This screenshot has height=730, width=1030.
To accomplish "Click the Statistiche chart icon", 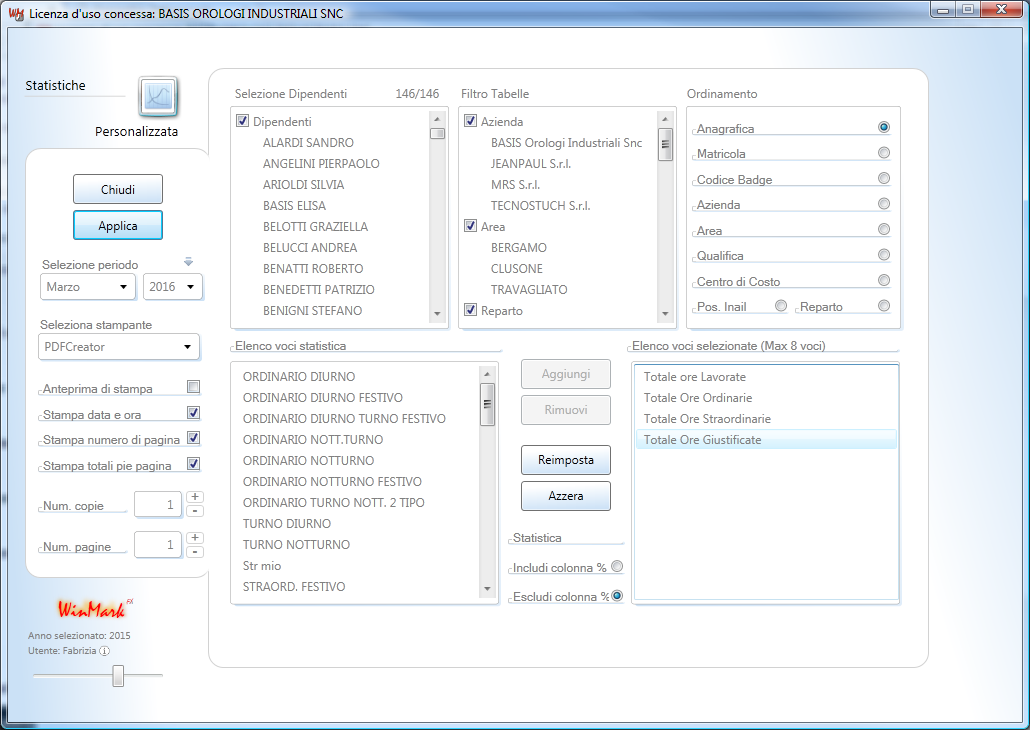I will (158, 97).
